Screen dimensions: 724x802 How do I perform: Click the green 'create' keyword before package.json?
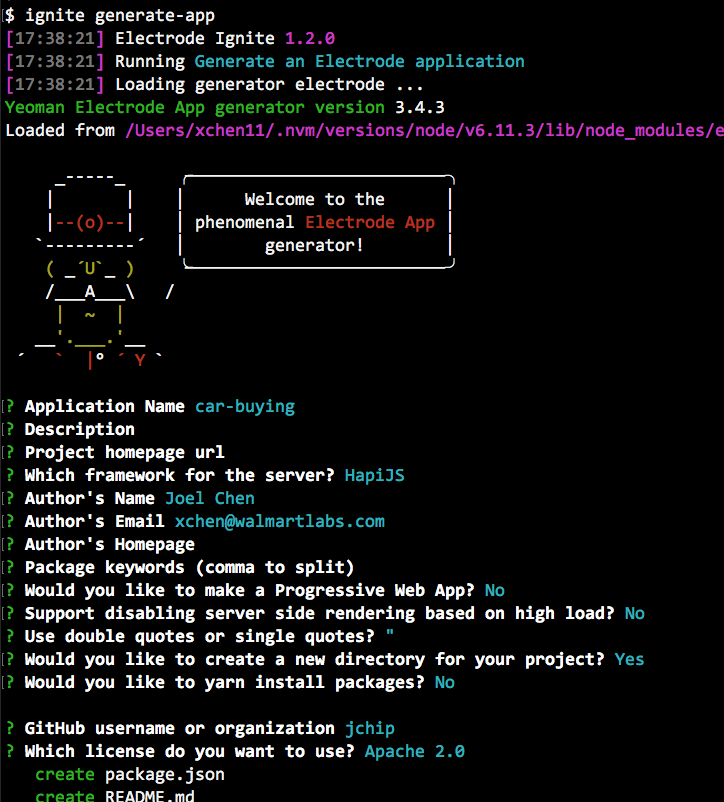65,774
